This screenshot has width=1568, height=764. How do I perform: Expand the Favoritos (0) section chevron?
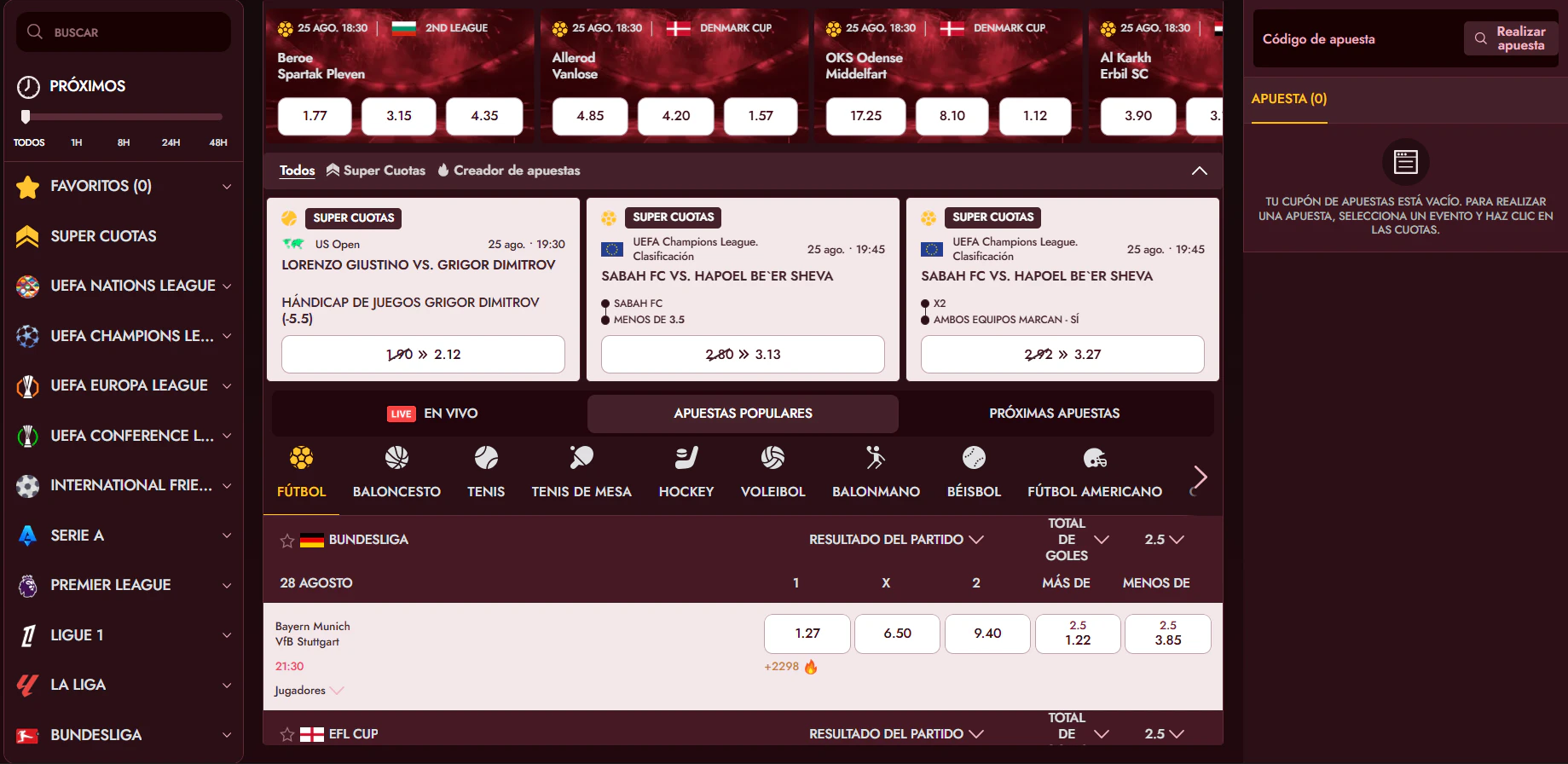[227, 187]
